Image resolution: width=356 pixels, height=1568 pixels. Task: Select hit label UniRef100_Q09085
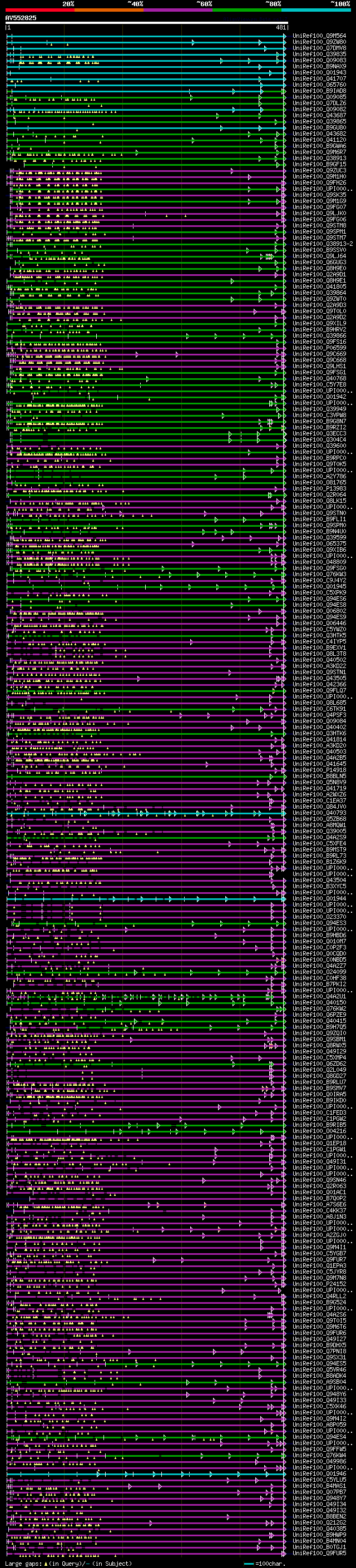(319, 97)
